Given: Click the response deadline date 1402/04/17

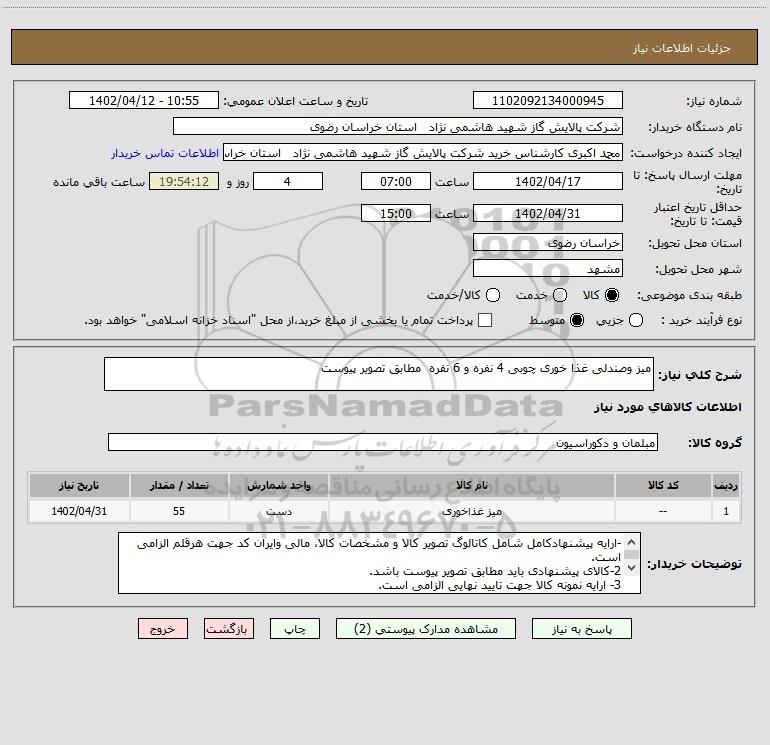Looking at the screenshot, I should point(548,181).
